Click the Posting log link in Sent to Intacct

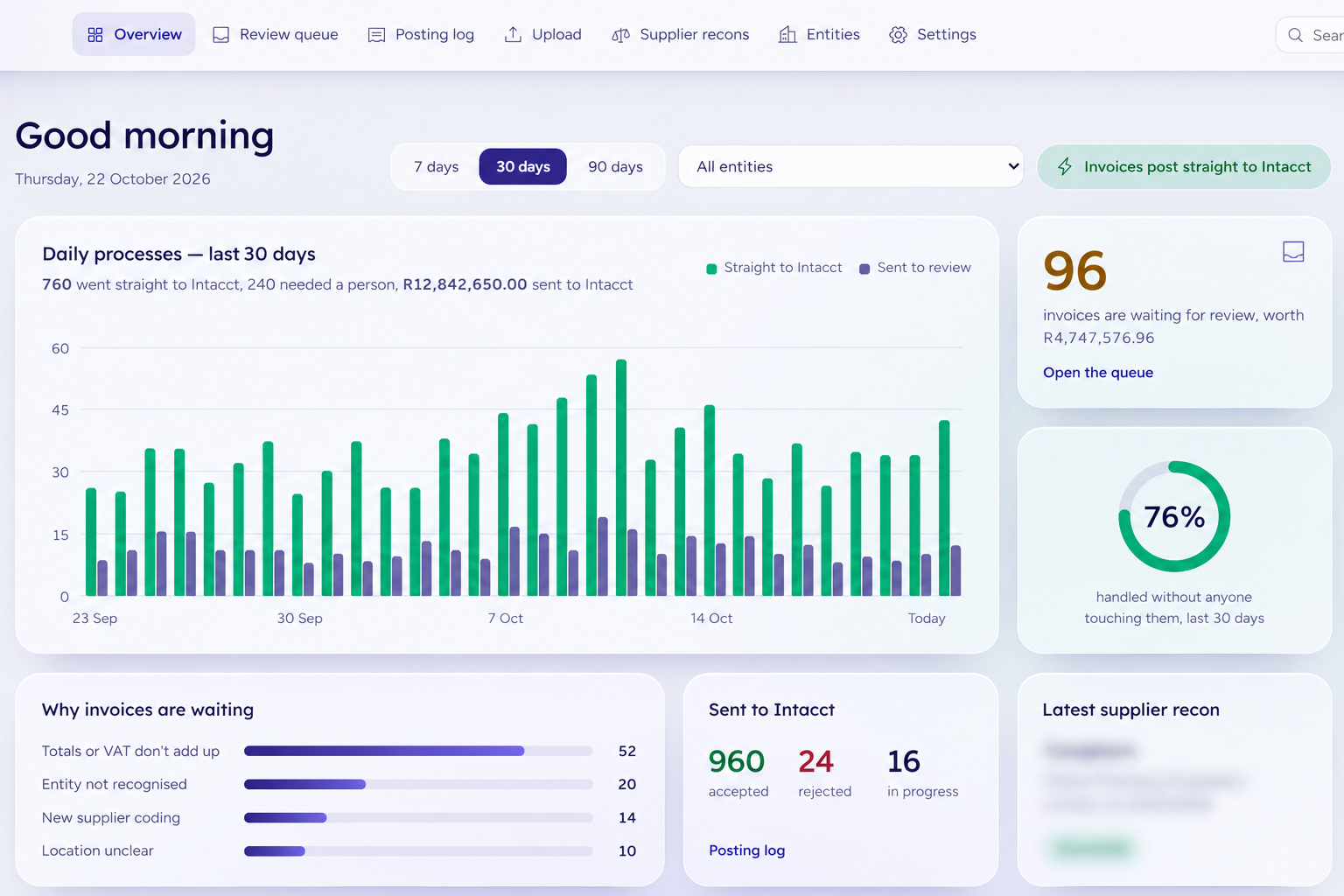click(746, 850)
